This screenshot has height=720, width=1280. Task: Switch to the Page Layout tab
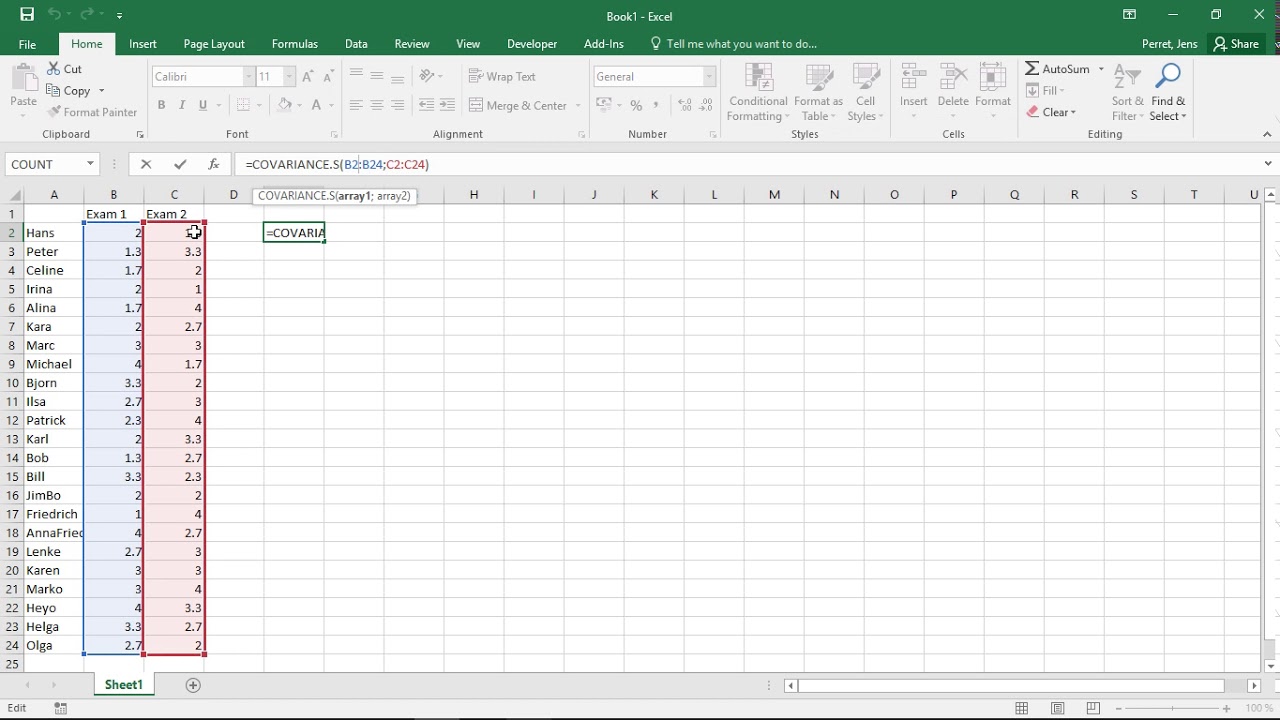coord(214,44)
